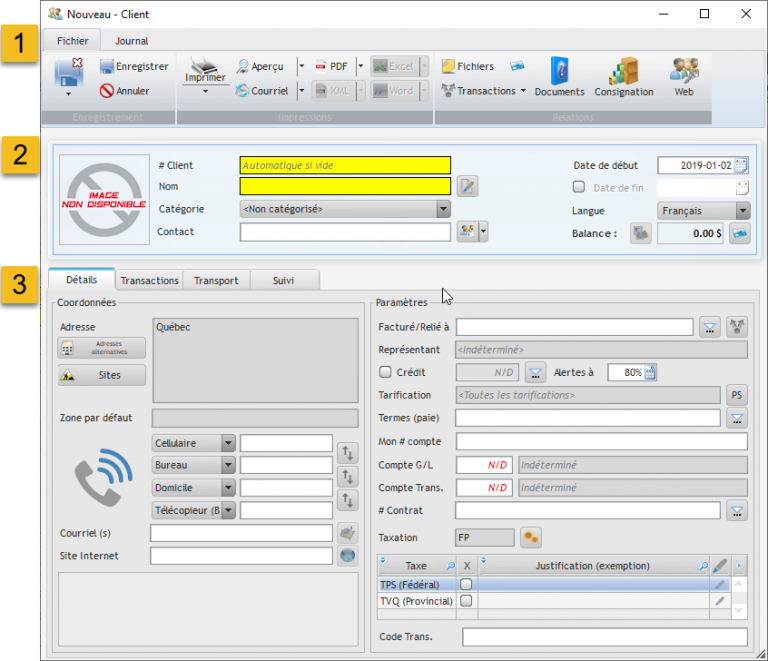Image resolution: width=768 pixels, height=661 pixels.
Task: Click the Imprimer printer icon
Action: click(x=205, y=69)
